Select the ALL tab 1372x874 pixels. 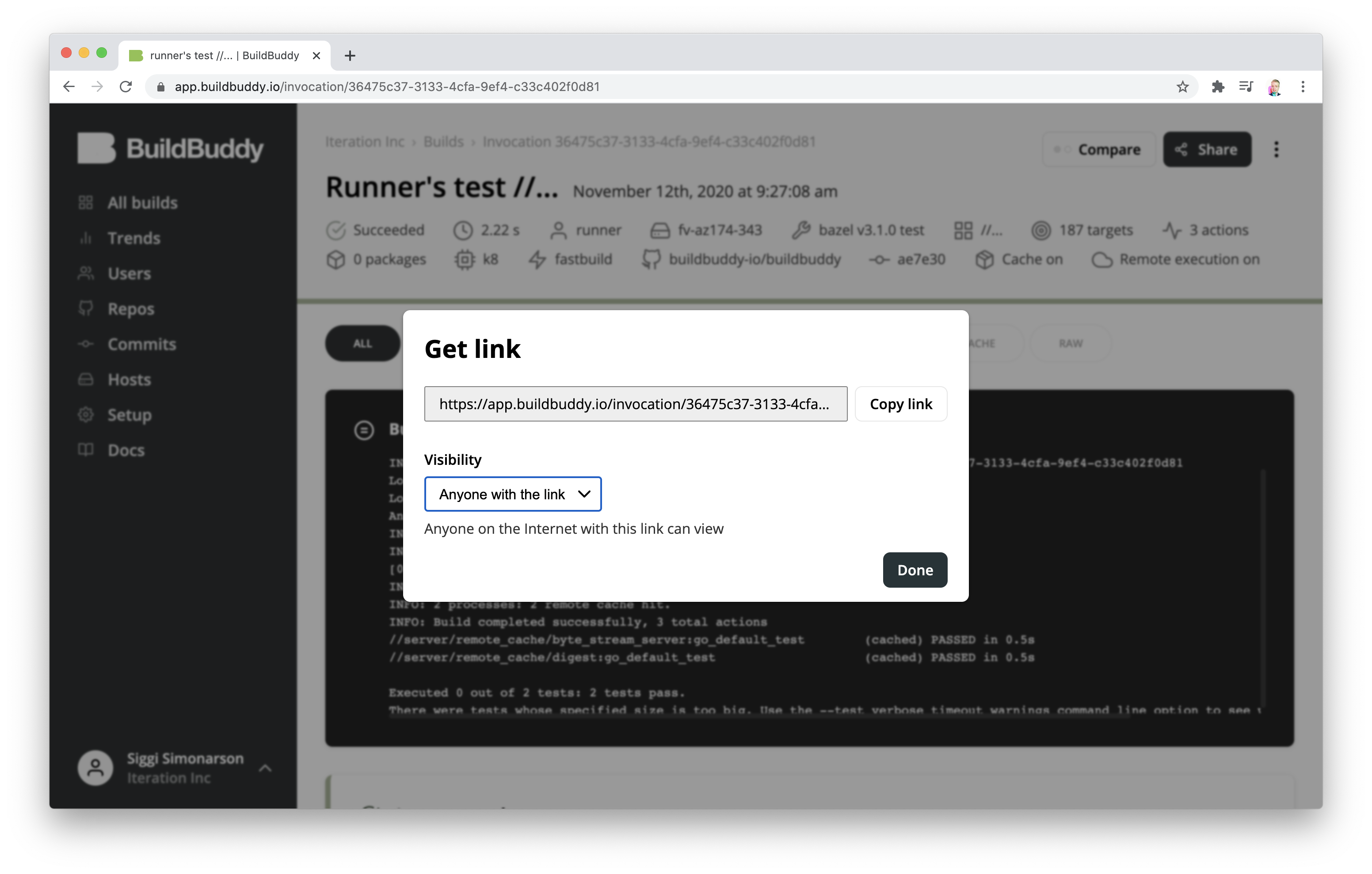(x=362, y=343)
